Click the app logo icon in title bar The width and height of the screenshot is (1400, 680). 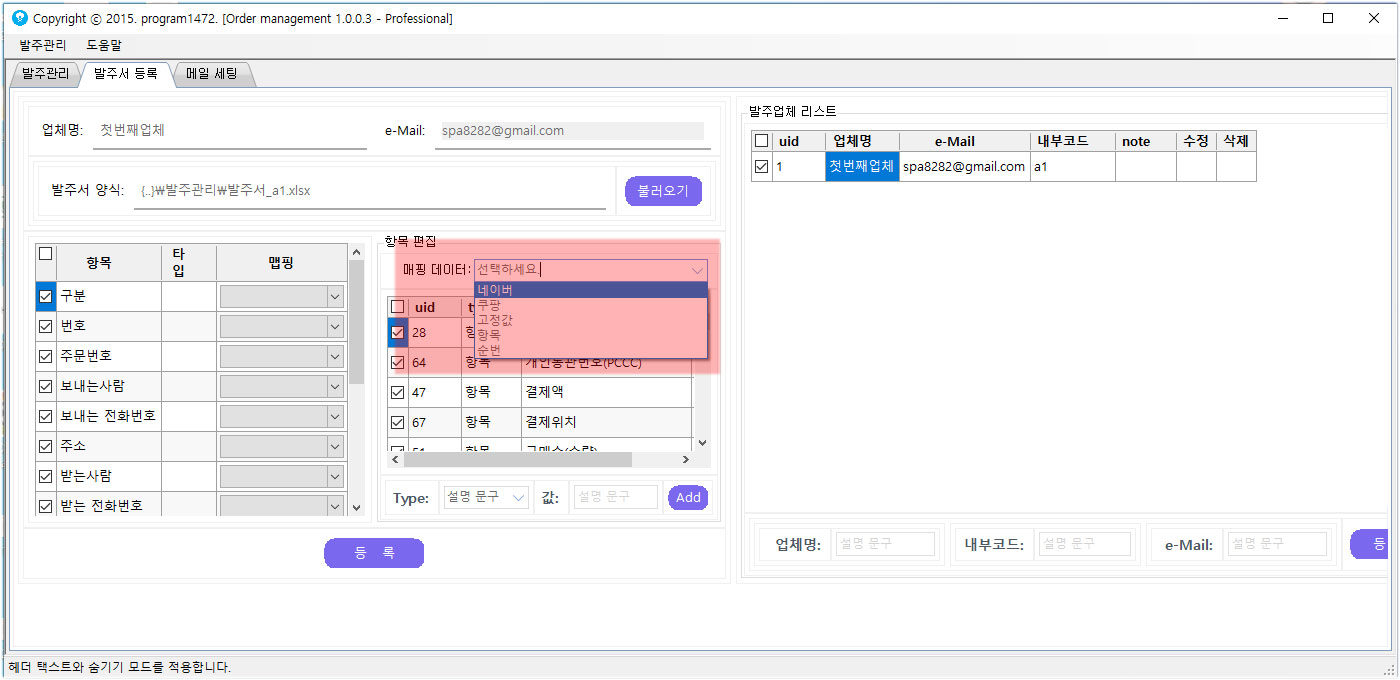19,18
